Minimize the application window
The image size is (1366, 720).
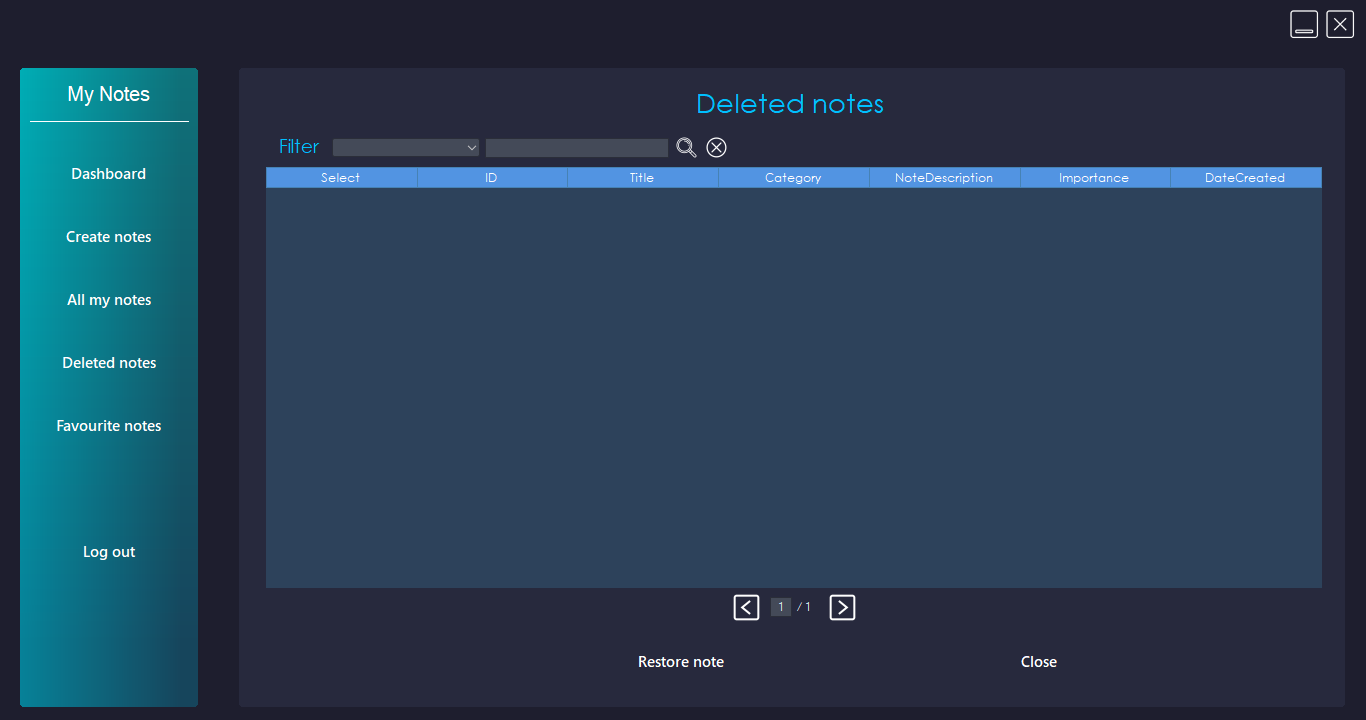pos(1304,24)
